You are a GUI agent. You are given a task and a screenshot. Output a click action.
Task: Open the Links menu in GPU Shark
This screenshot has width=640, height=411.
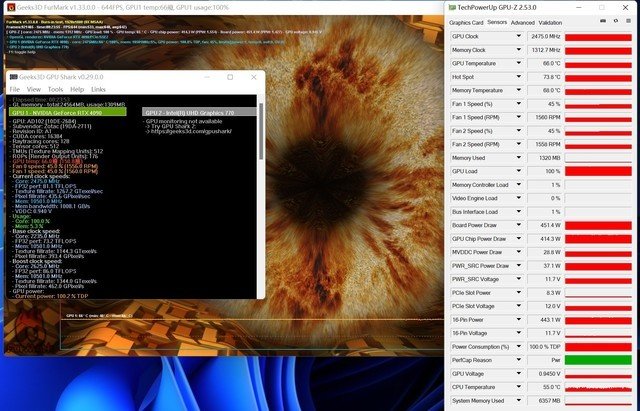click(x=98, y=89)
